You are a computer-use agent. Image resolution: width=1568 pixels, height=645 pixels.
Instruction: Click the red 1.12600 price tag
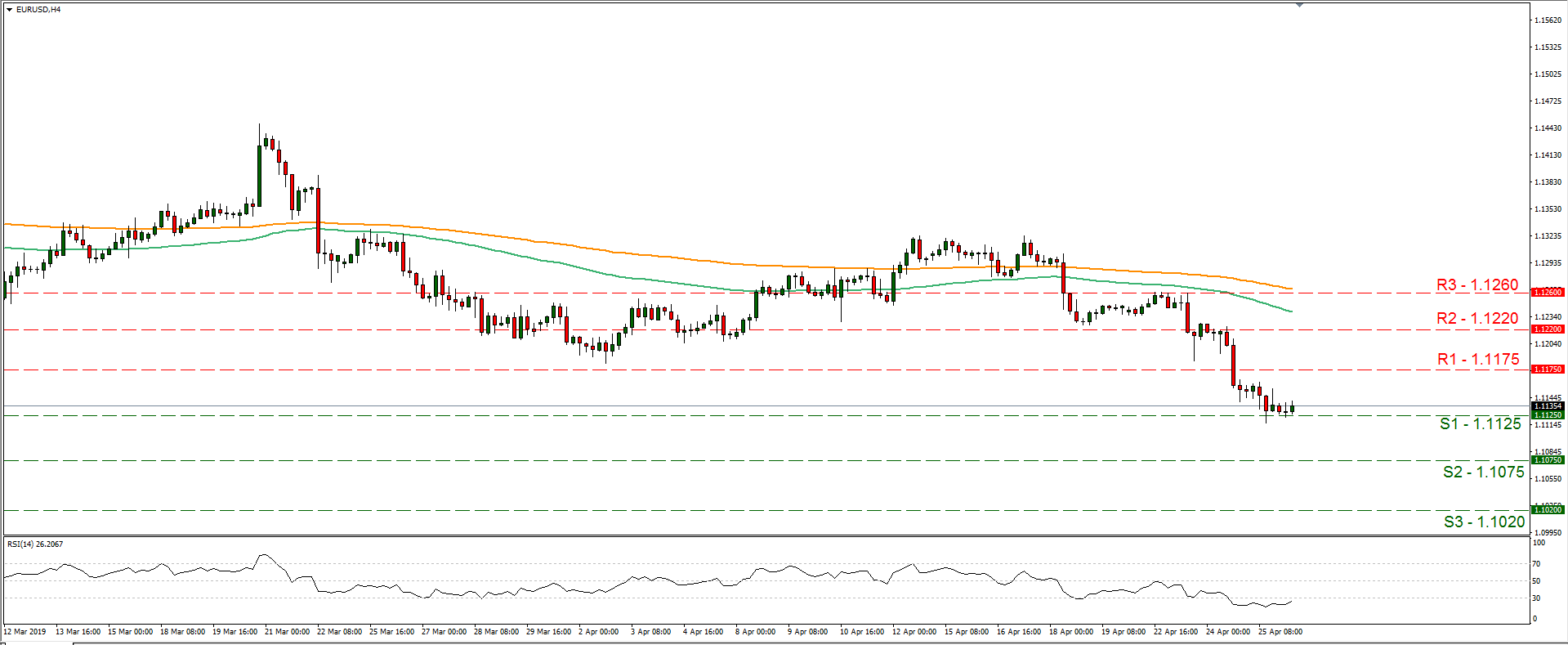pyautogui.click(x=1547, y=293)
